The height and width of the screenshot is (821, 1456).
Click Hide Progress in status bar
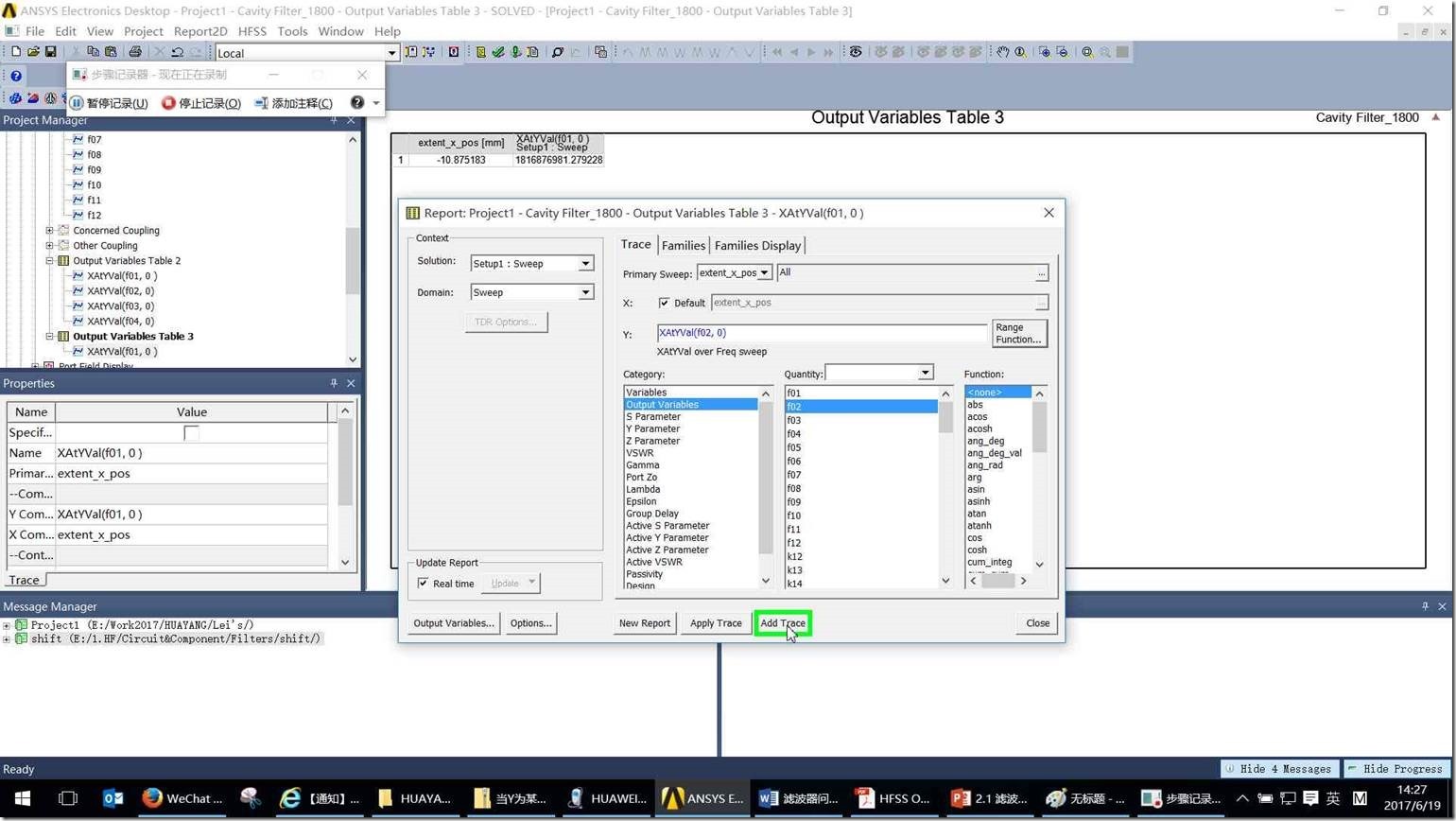[1395, 769]
